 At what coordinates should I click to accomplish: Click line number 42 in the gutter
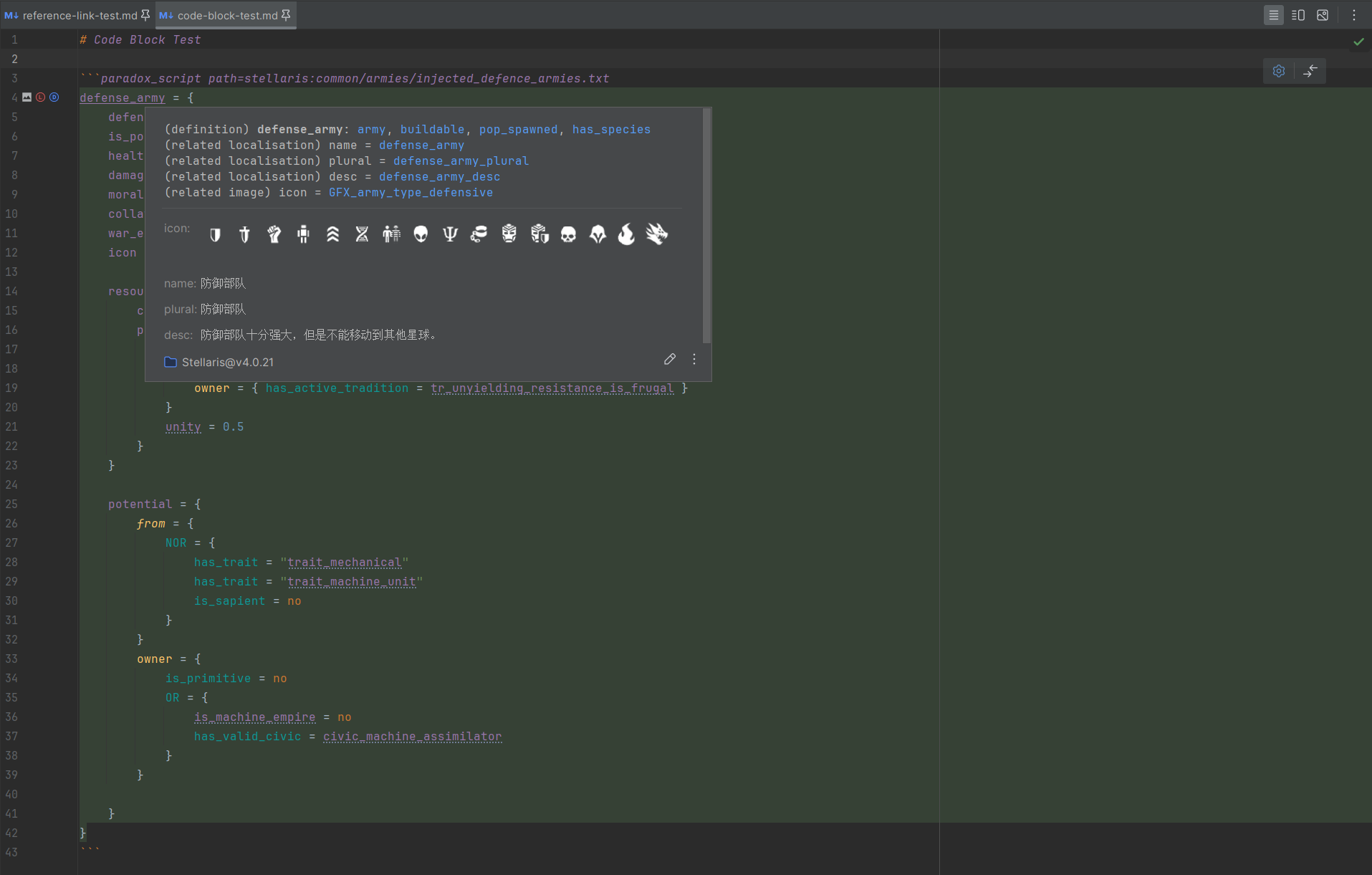(x=11, y=833)
